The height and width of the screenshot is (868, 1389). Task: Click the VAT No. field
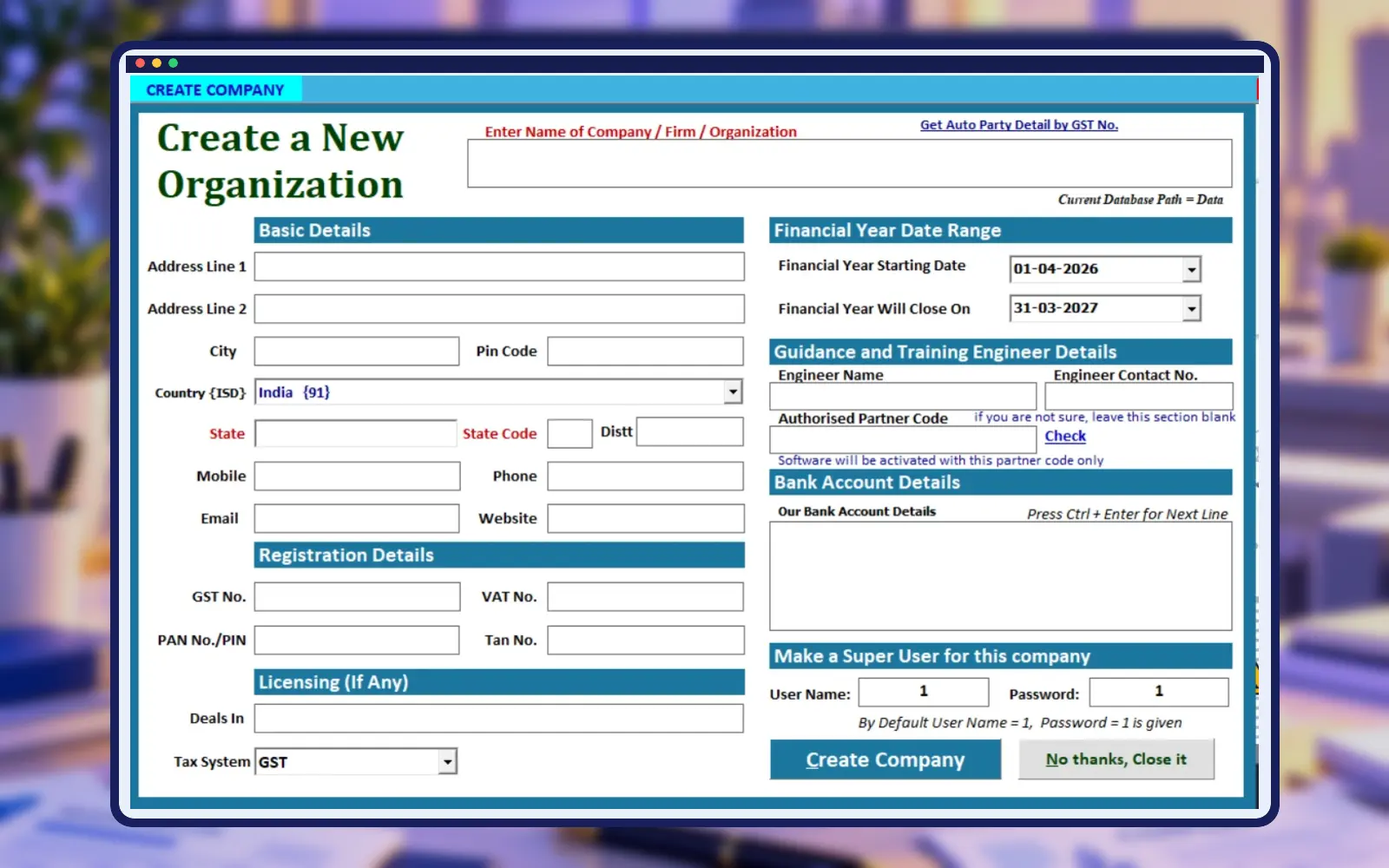(646, 597)
